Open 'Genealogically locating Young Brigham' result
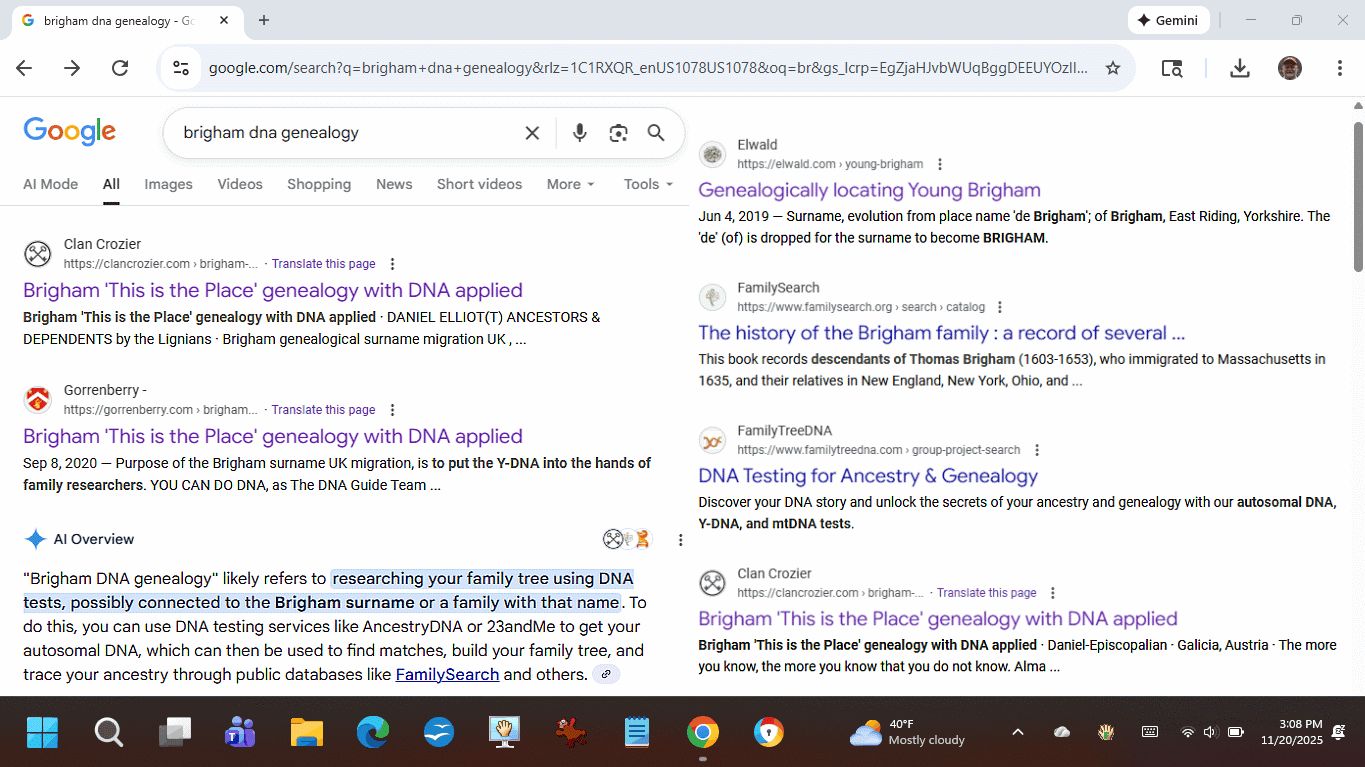 pos(868,190)
